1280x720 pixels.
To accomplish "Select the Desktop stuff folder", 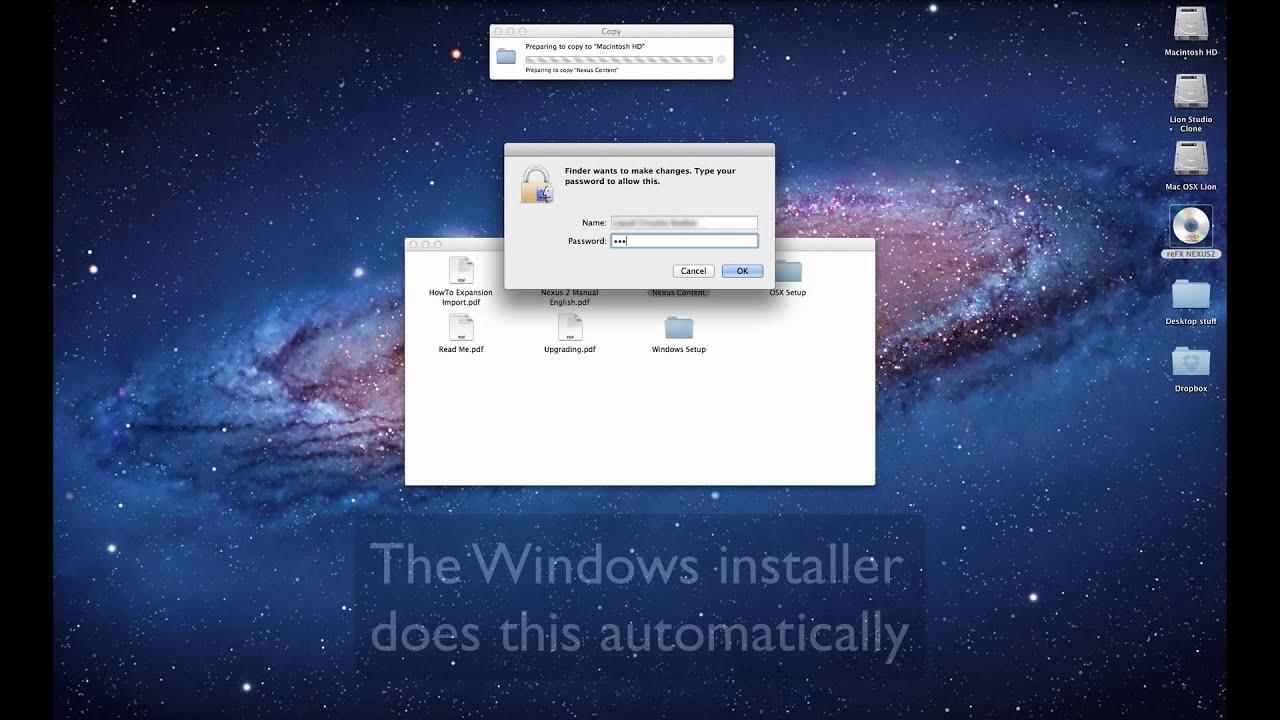I will click(1190, 295).
